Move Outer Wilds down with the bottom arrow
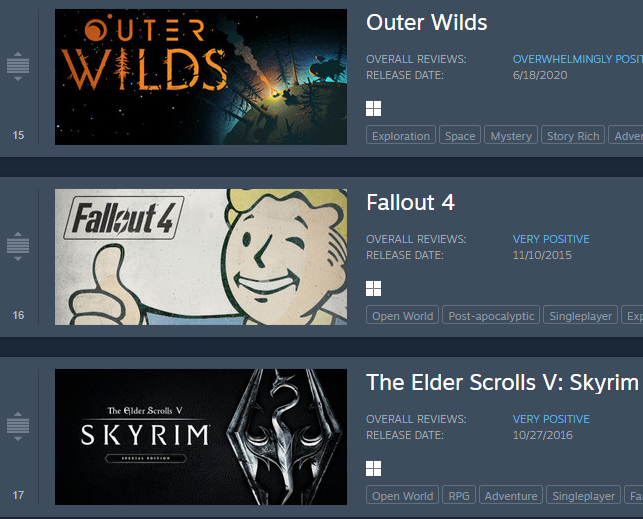The height and width of the screenshot is (519, 643). [18, 79]
